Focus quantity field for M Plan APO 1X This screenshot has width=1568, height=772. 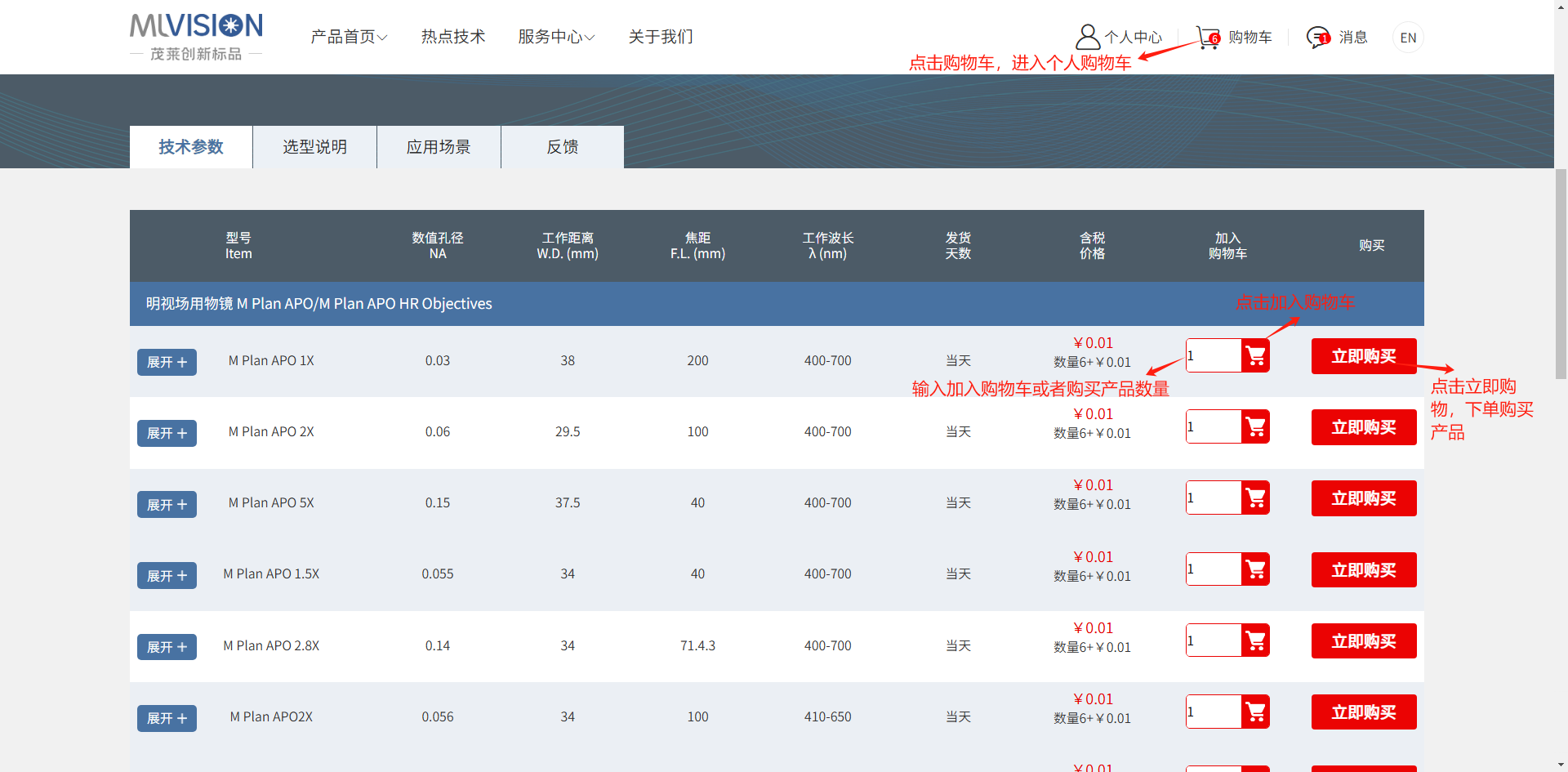click(x=1214, y=355)
